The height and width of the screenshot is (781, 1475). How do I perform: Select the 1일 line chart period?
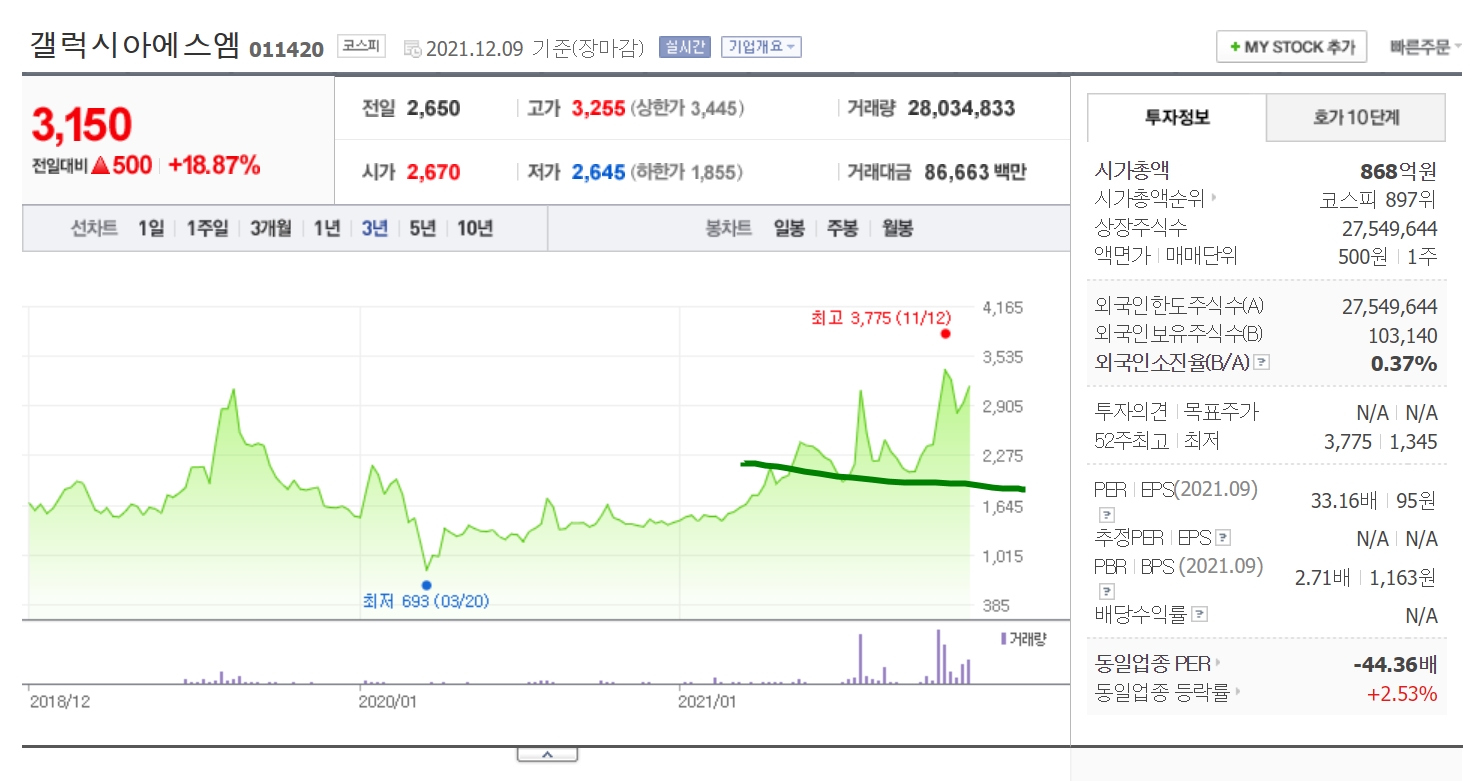pyautogui.click(x=151, y=228)
